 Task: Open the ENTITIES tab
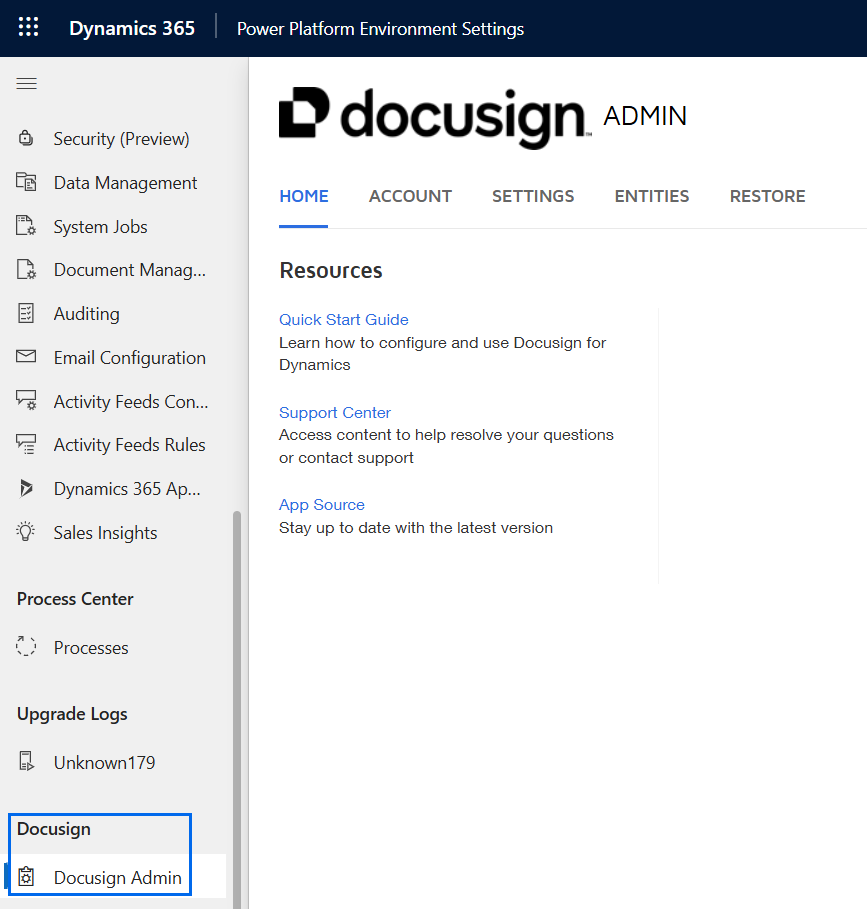tap(652, 197)
